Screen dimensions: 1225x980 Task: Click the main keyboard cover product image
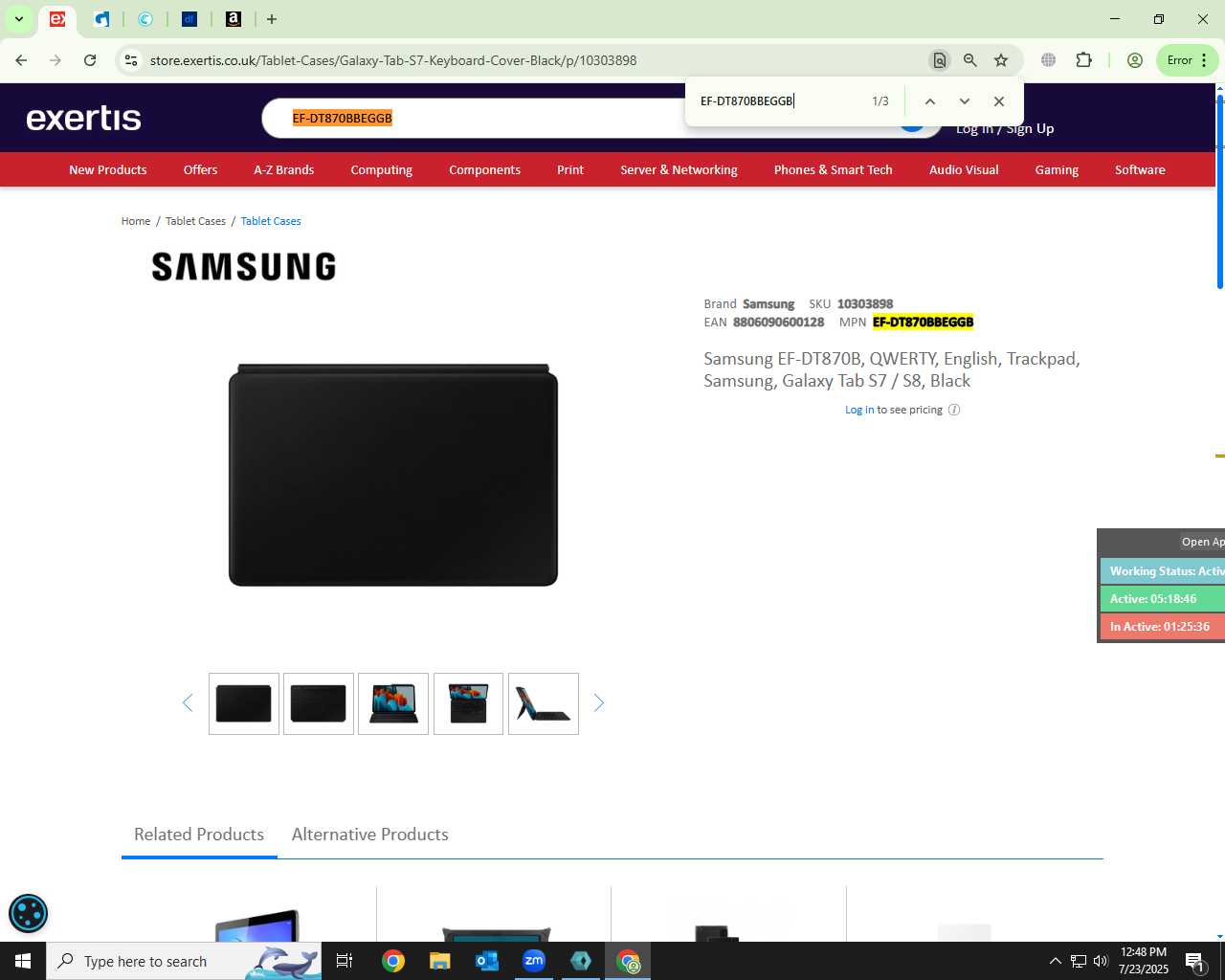(393, 475)
